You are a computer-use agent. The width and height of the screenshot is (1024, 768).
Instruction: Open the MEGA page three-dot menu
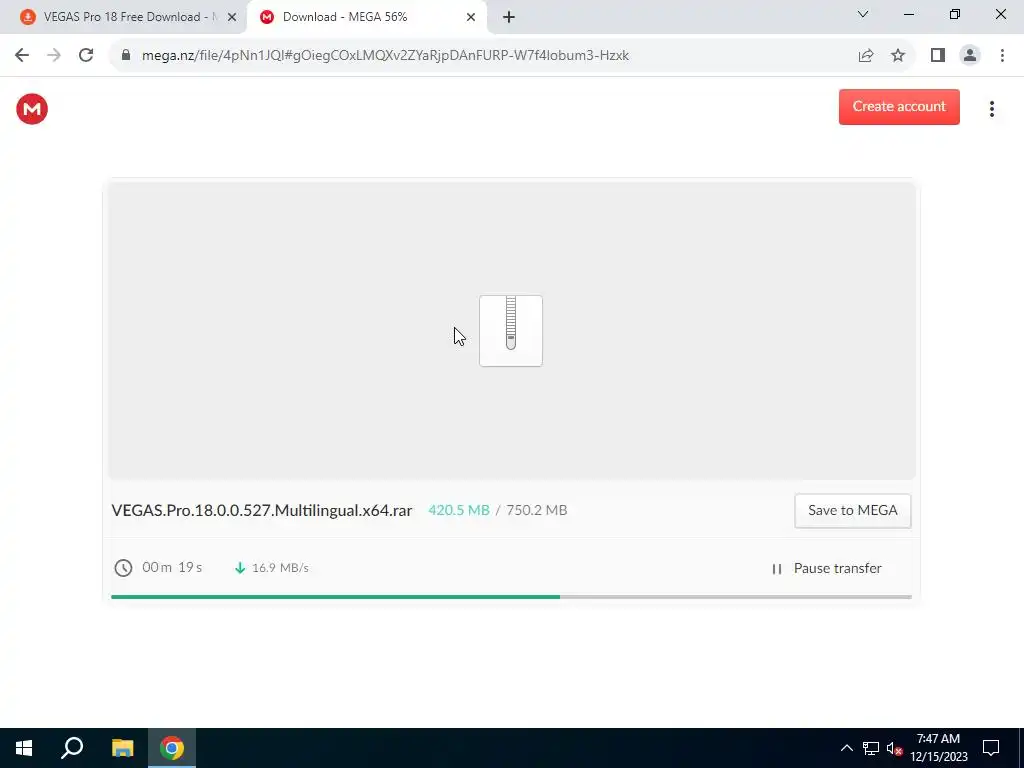(991, 108)
